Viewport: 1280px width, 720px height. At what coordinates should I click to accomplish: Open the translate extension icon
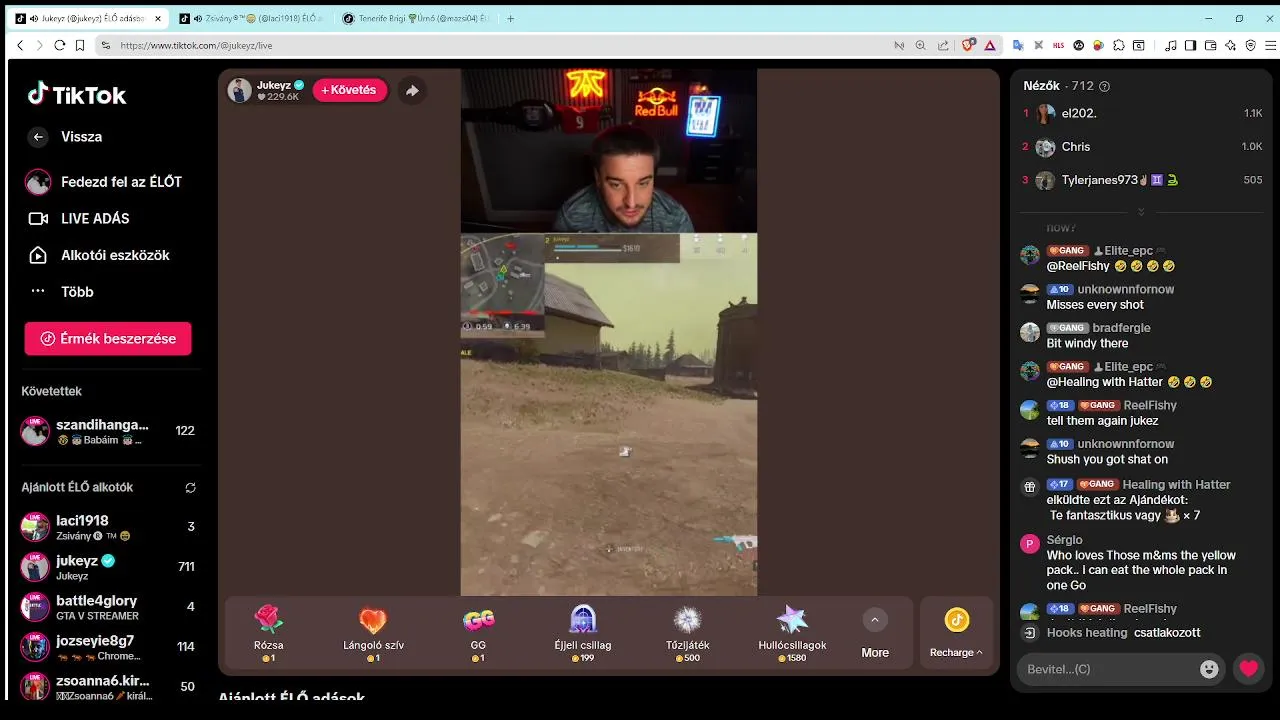[1018, 45]
